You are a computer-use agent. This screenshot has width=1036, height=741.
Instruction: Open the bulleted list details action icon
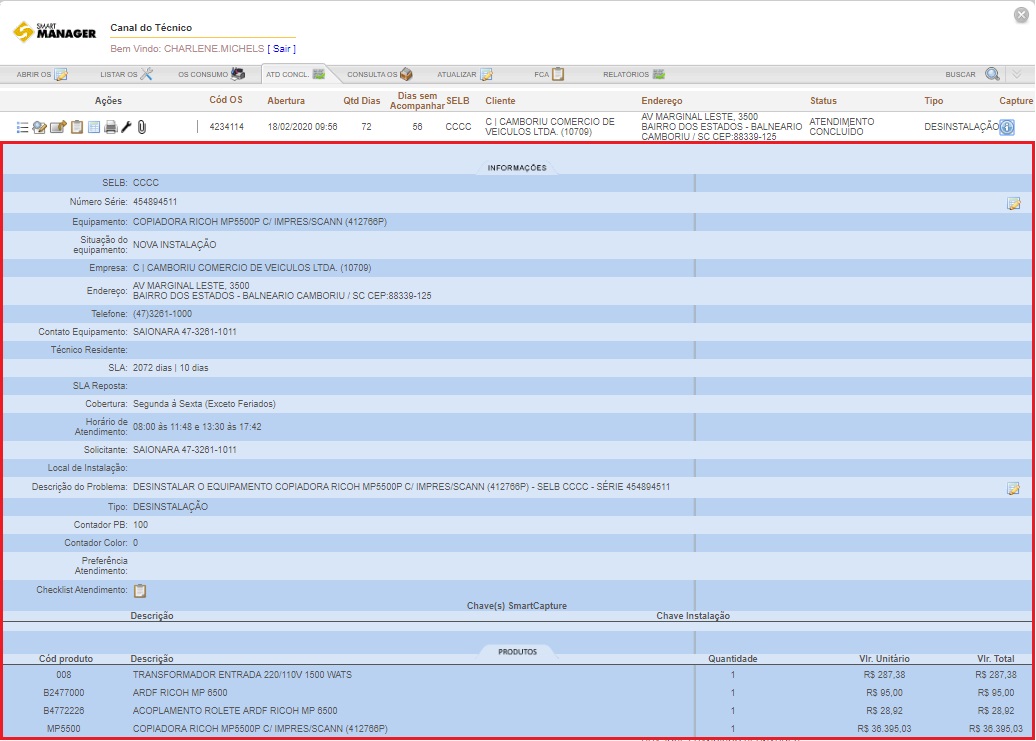(22, 127)
